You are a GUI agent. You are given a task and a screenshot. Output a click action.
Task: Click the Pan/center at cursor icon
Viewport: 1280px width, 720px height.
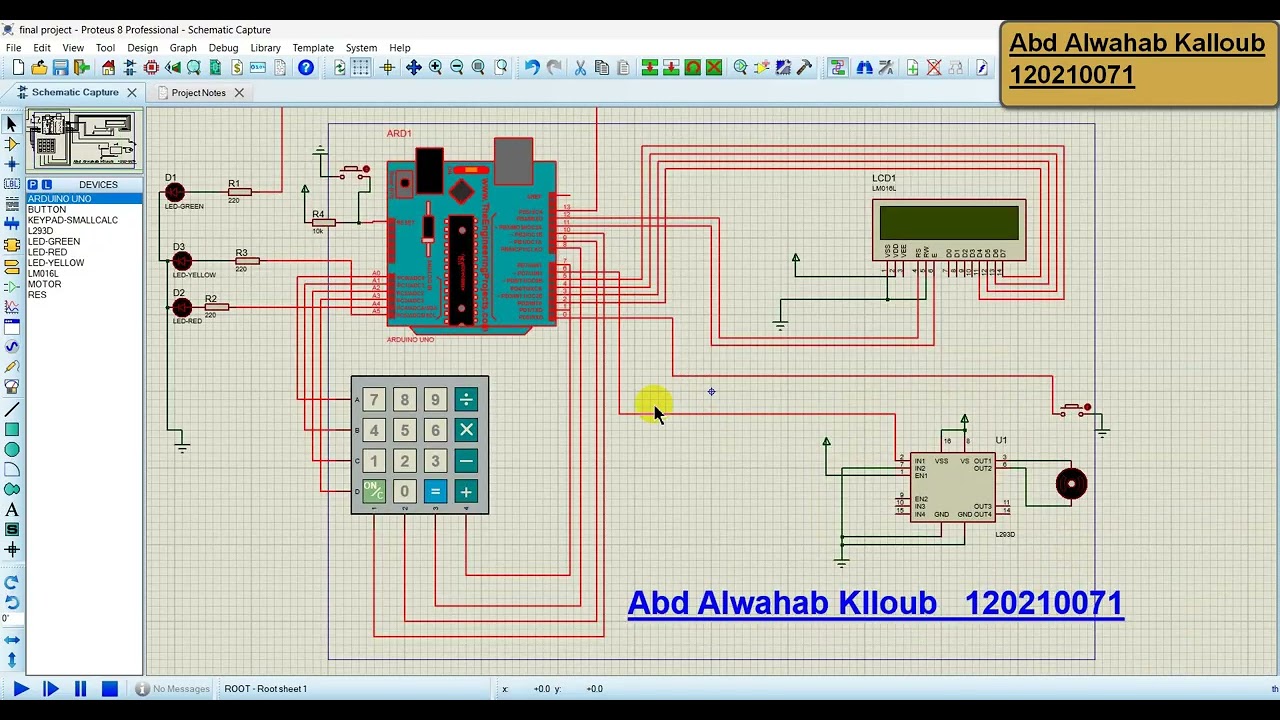click(413, 68)
